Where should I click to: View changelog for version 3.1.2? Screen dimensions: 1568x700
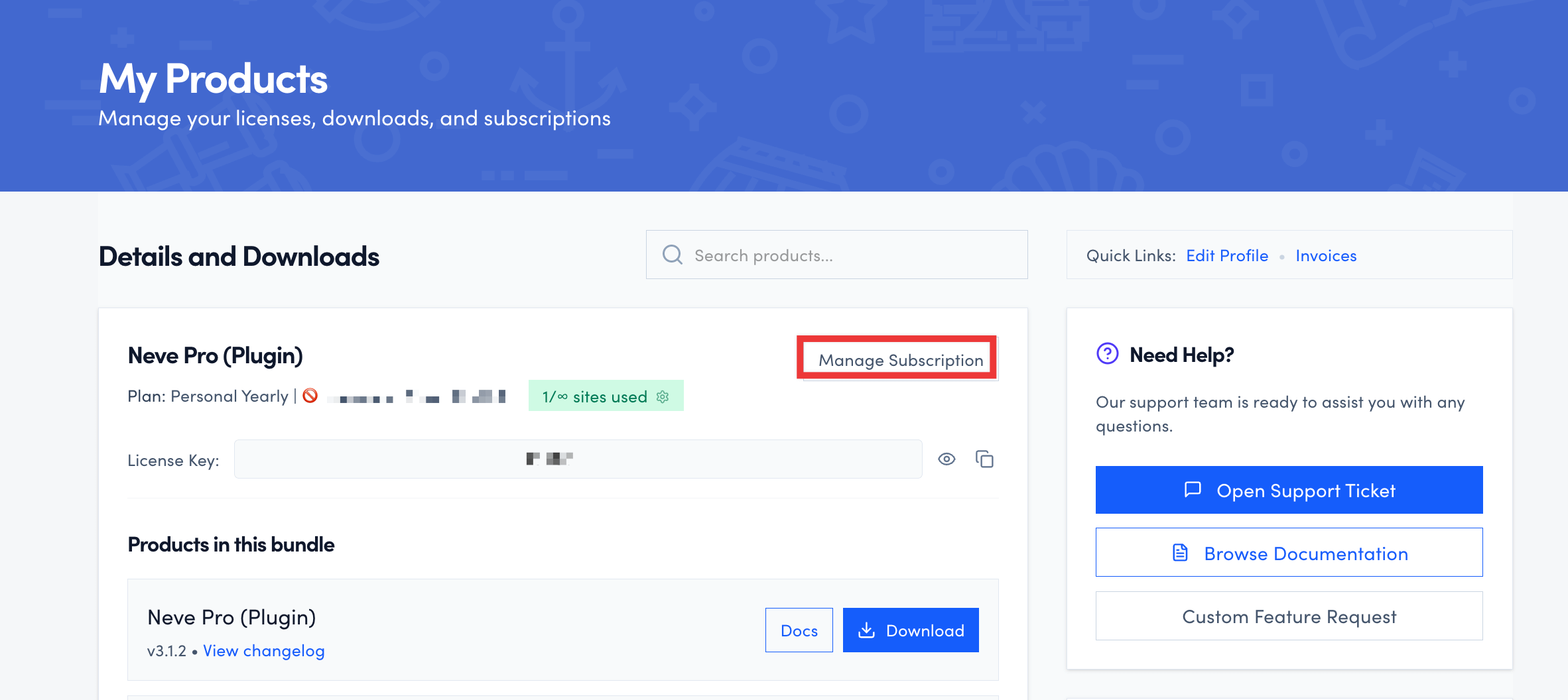pyautogui.click(x=263, y=651)
